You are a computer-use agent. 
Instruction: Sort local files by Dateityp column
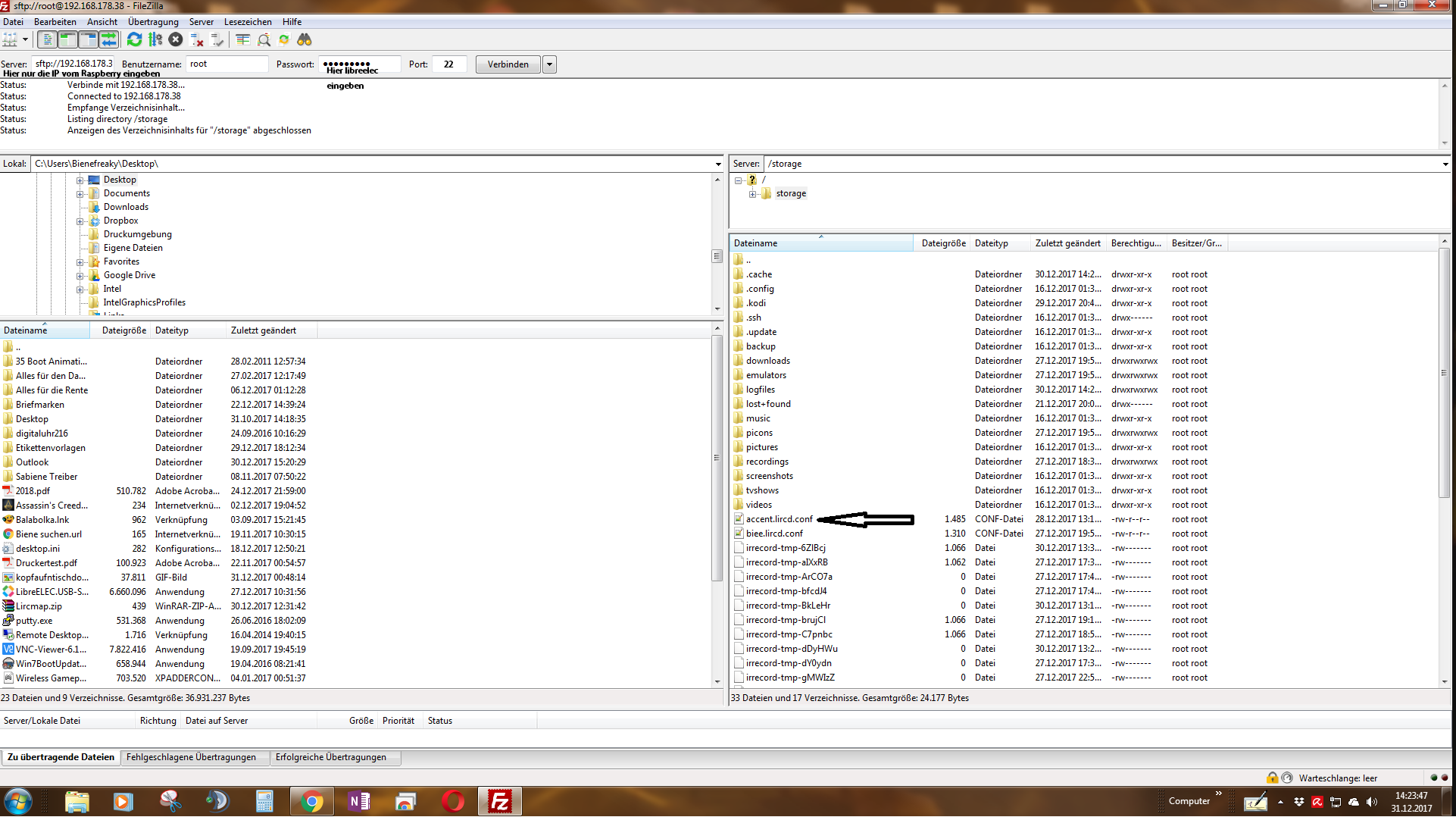click(189, 330)
